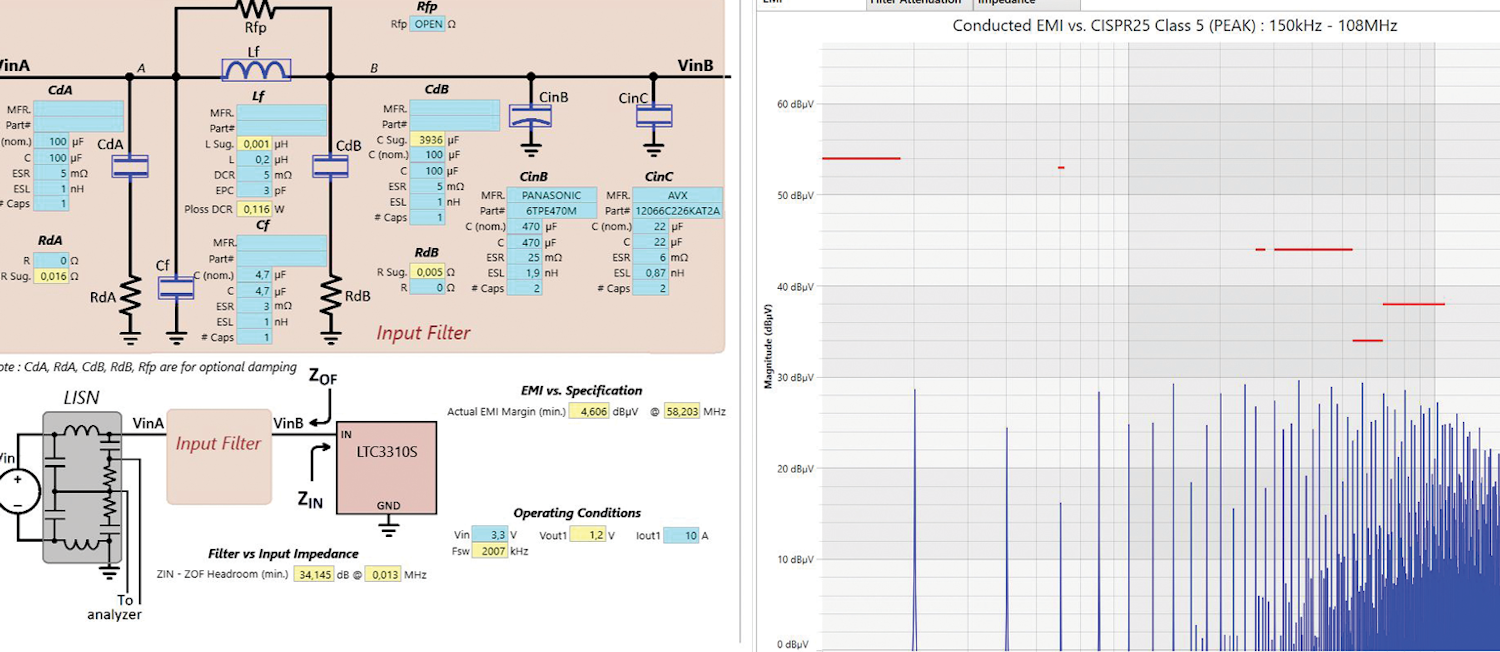Click the CinB polarized capacitor symbol

(x=530, y=117)
